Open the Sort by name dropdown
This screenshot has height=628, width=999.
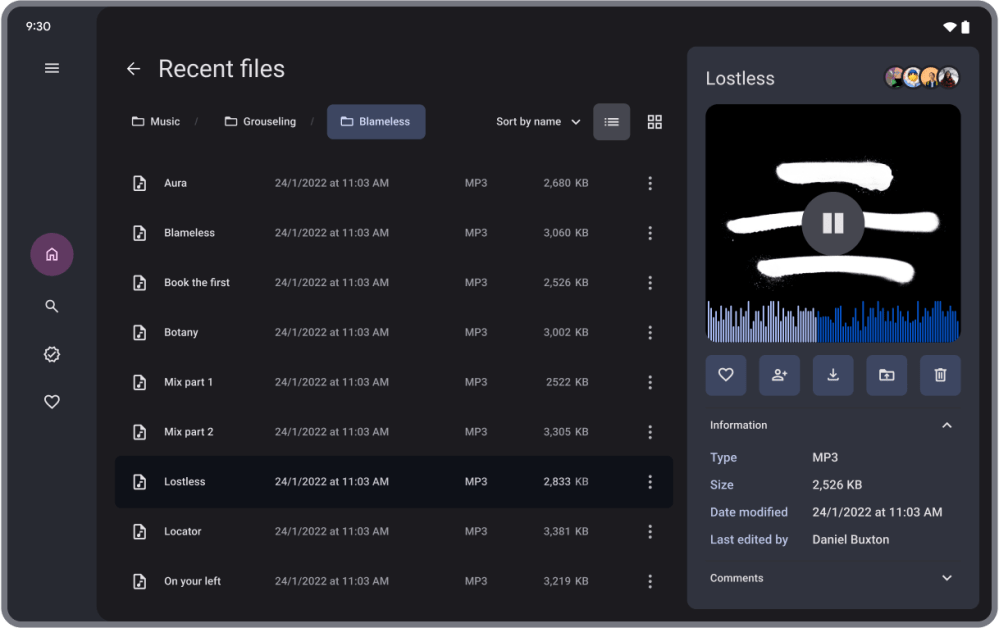coord(538,122)
